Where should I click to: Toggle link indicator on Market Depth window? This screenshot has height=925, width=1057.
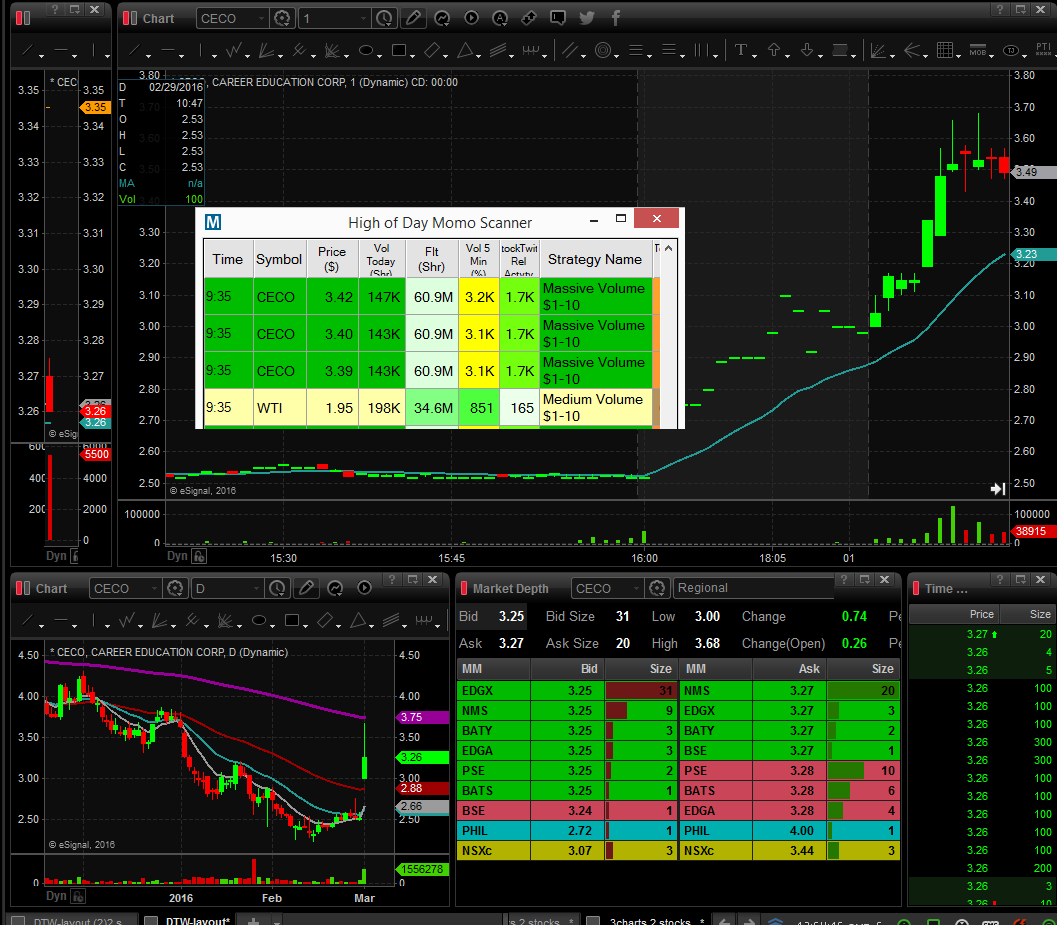tap(464, 588)
